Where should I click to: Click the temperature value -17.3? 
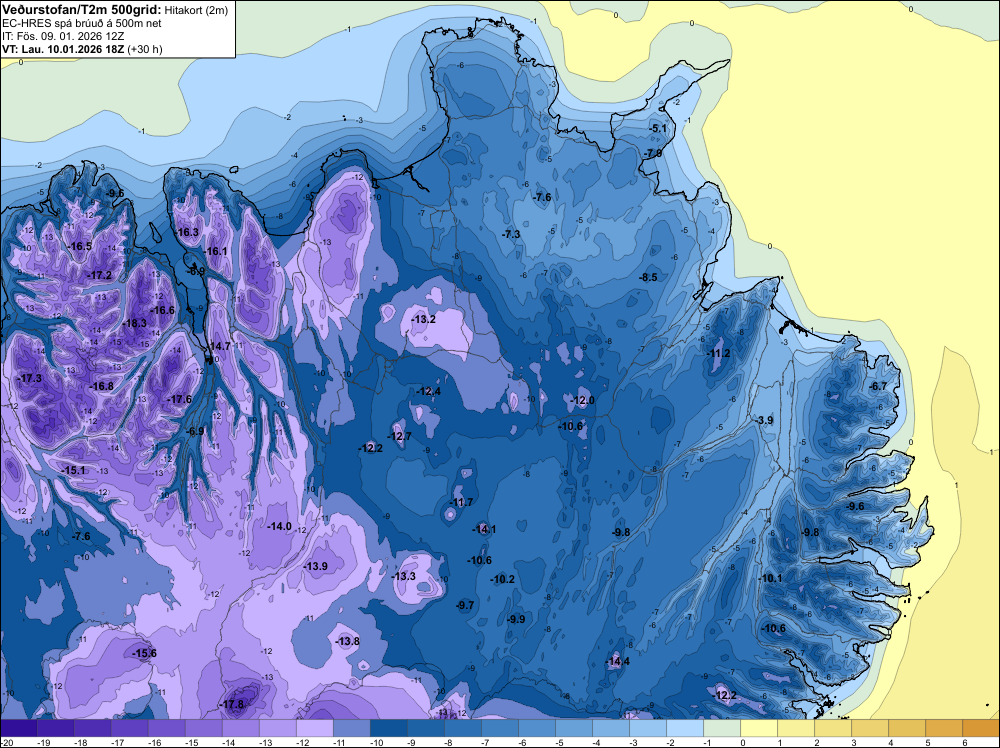pos(29,378)
